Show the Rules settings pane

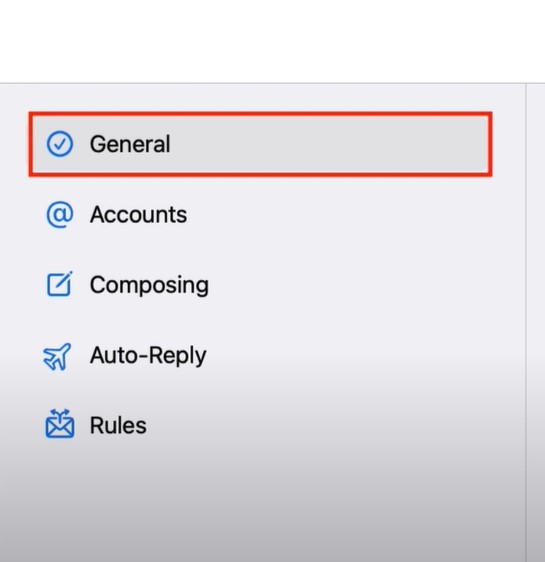click(x=118, y=425)
